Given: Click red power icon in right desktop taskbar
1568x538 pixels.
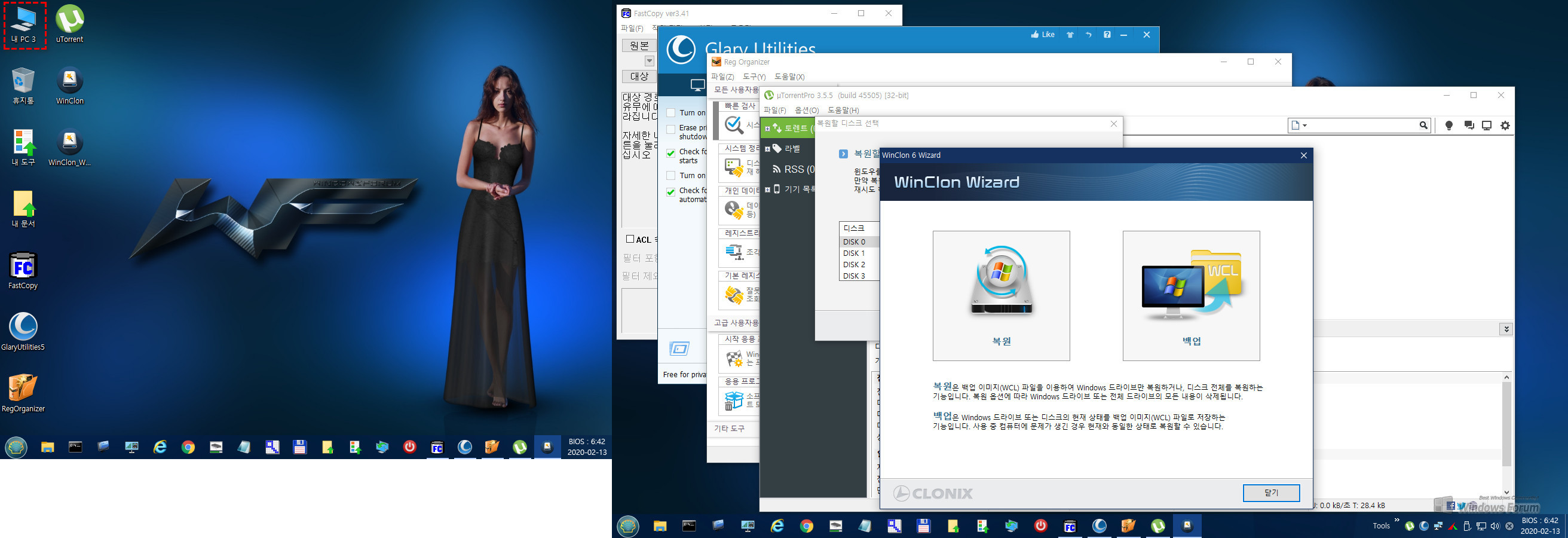Looking at the screenshot, I should tap(1041, 525).
